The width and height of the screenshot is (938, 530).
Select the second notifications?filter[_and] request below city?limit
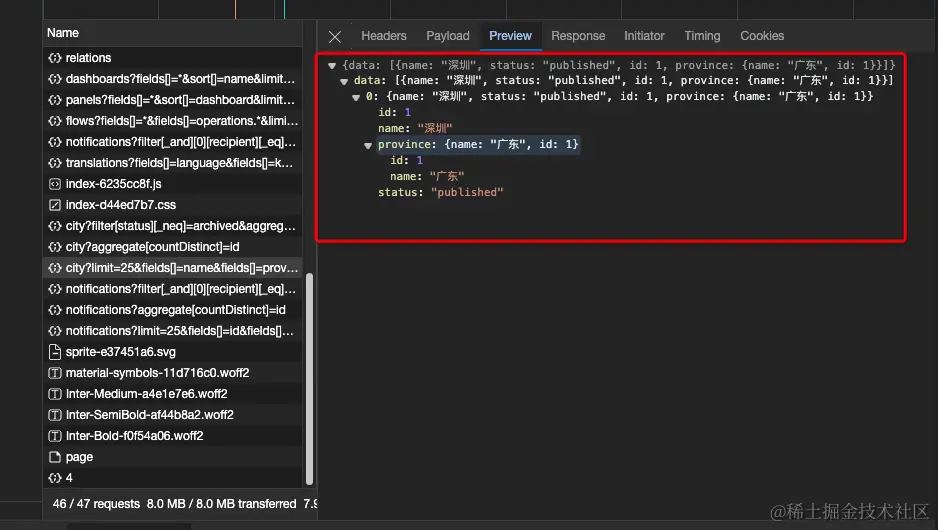pos(173,289)
